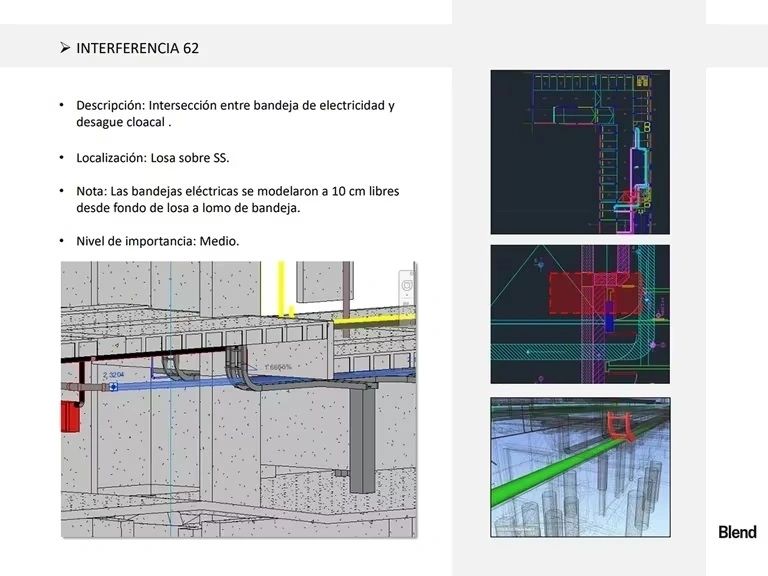The image size is (768, 576).
Task: Click the 'Nota: Las bandejas eléctricas' line
Action: 238,191
